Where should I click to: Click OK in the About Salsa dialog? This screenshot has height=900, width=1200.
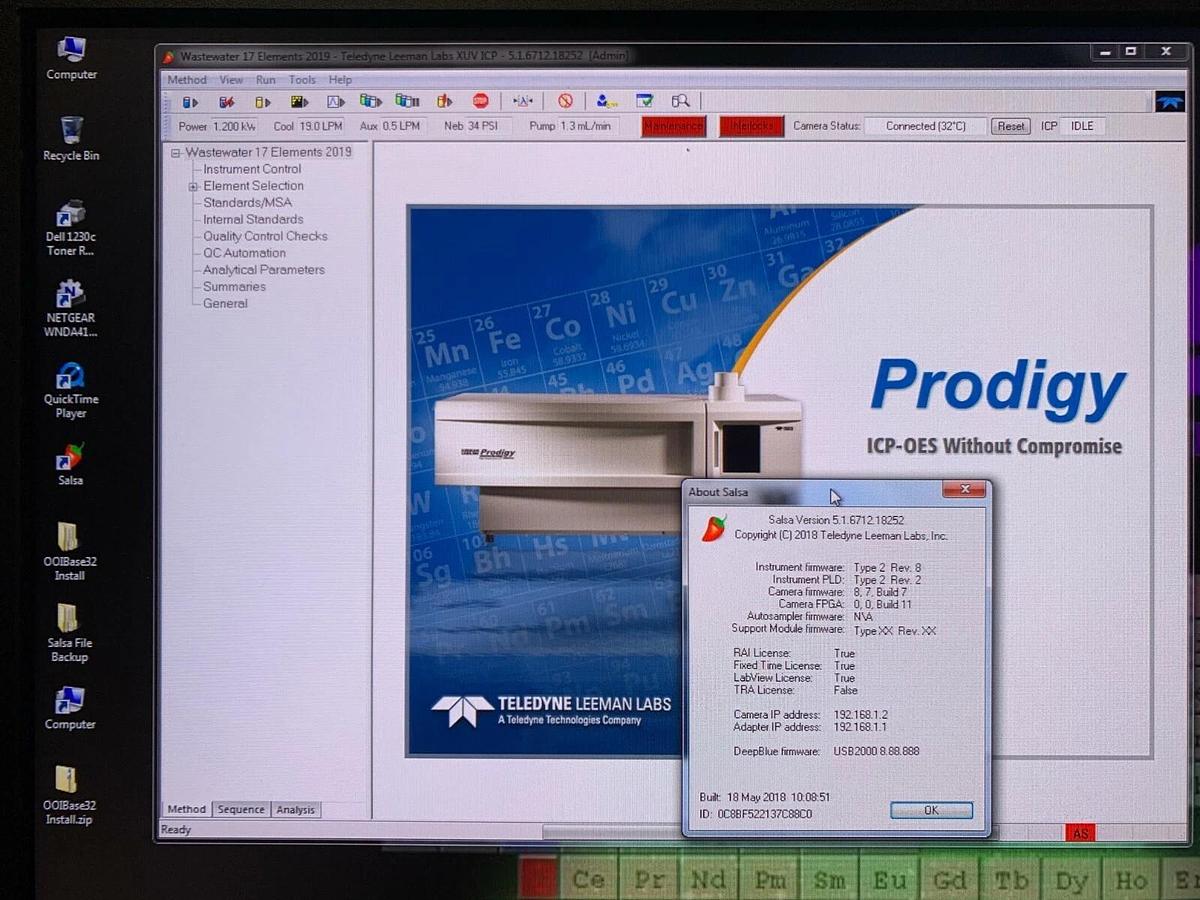click(x=931, y=810)
